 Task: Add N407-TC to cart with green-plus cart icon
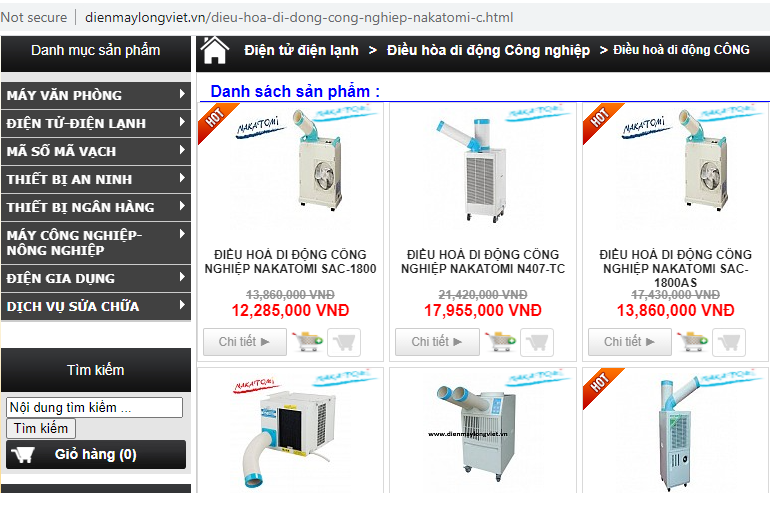click(x=500, y=342)
